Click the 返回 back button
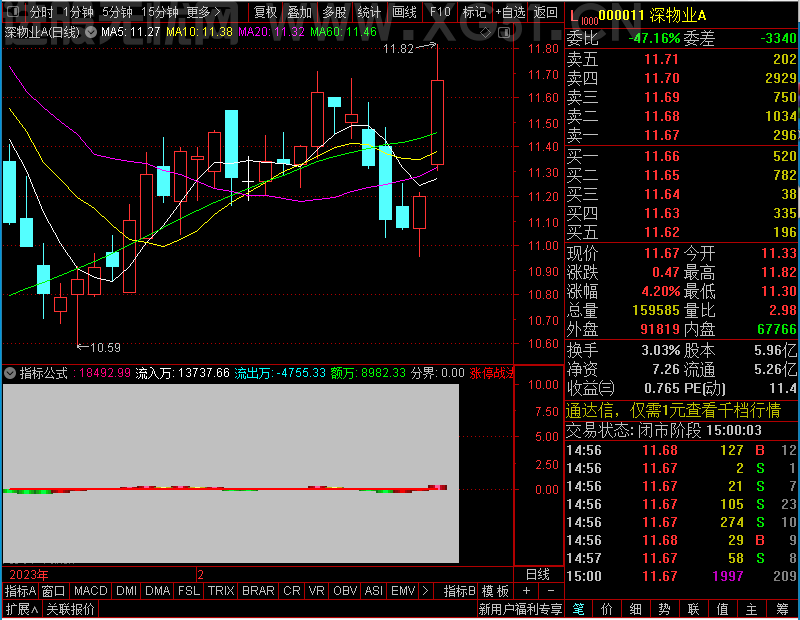 (x=545, y=12)
